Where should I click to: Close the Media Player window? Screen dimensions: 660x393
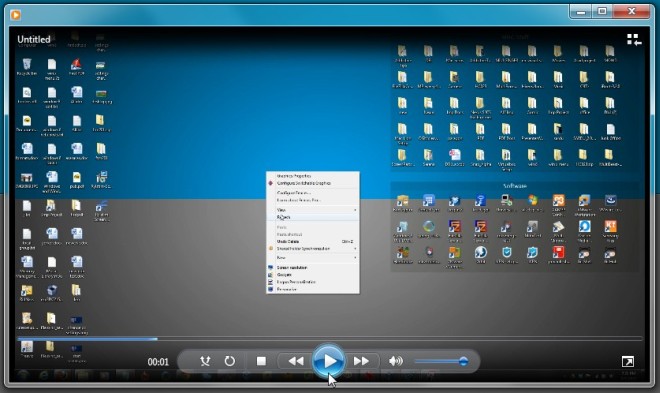[x=631, y=11]
